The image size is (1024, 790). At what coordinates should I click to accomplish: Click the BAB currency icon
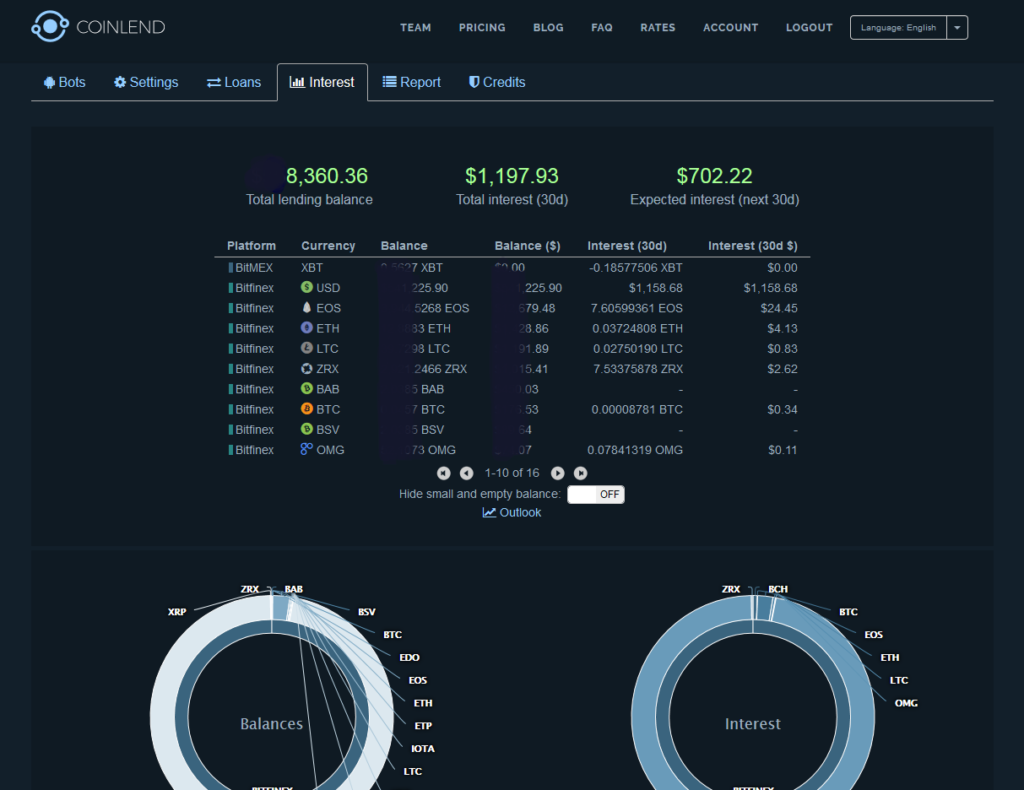click(306, 388)
